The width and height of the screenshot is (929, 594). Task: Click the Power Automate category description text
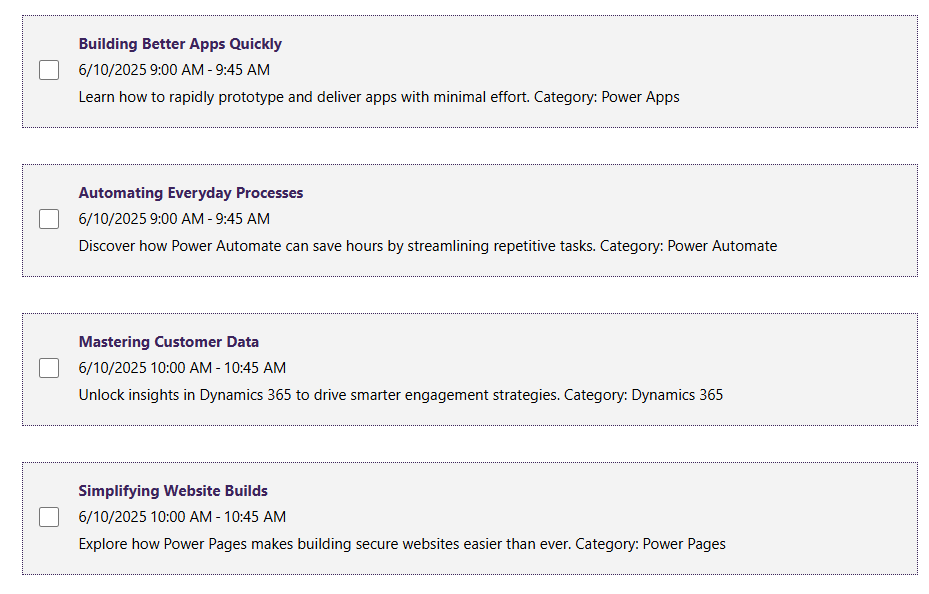(x=428, y=246)
